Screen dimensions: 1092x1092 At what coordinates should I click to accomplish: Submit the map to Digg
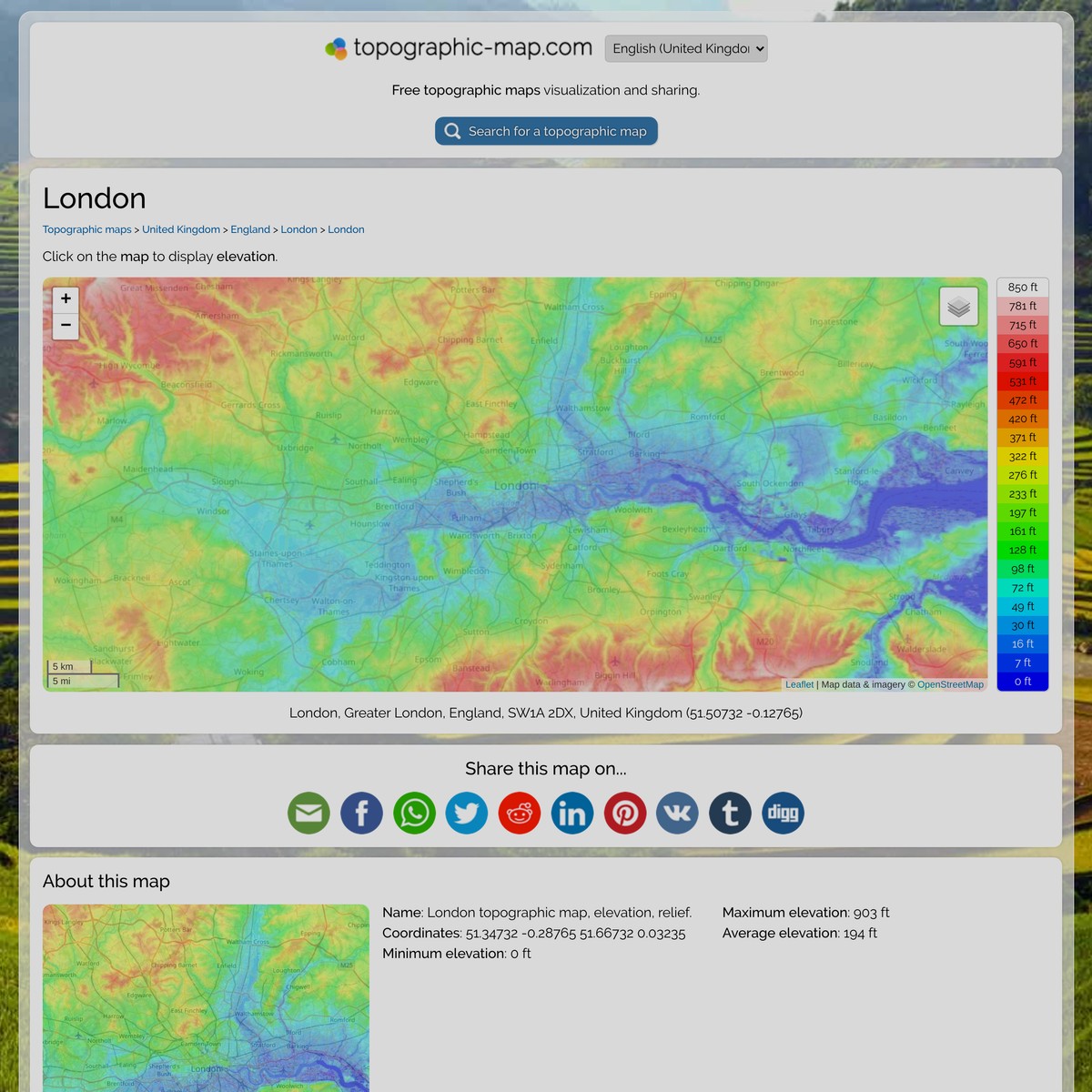(x=783, y=812)
